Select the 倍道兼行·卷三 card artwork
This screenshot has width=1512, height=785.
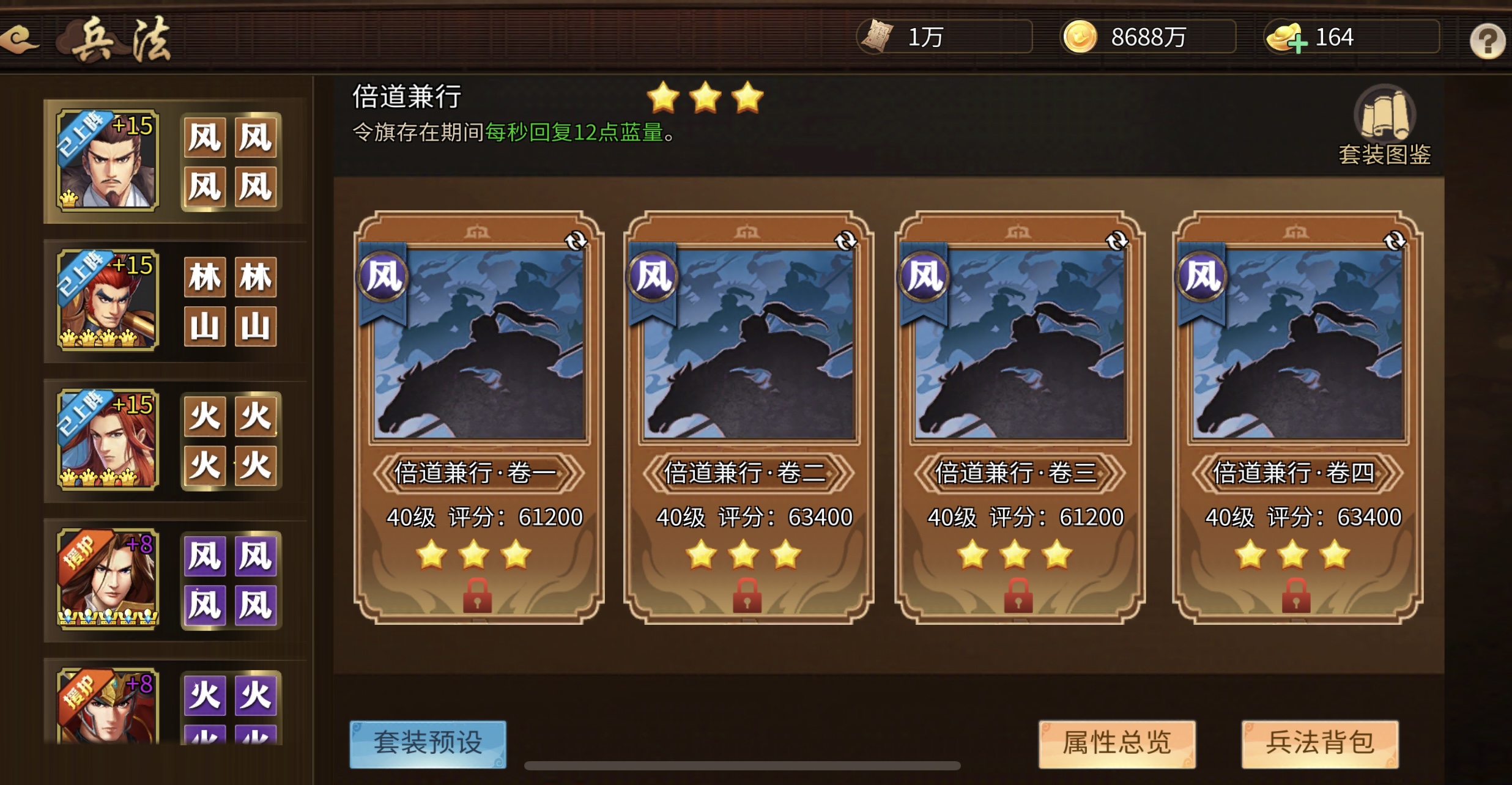(1019, 344)
